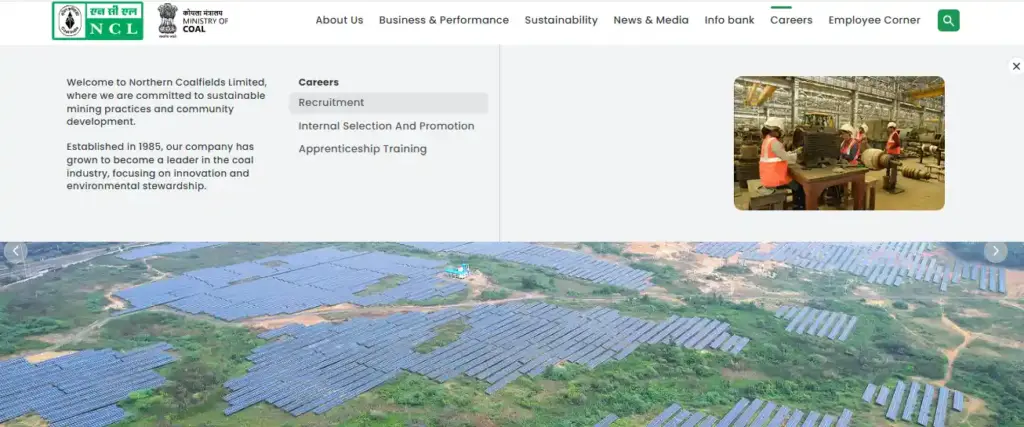This screenshot has width=1024, height=427.
Task: Open search with the green magnifier icon
Action: [948, 20]
